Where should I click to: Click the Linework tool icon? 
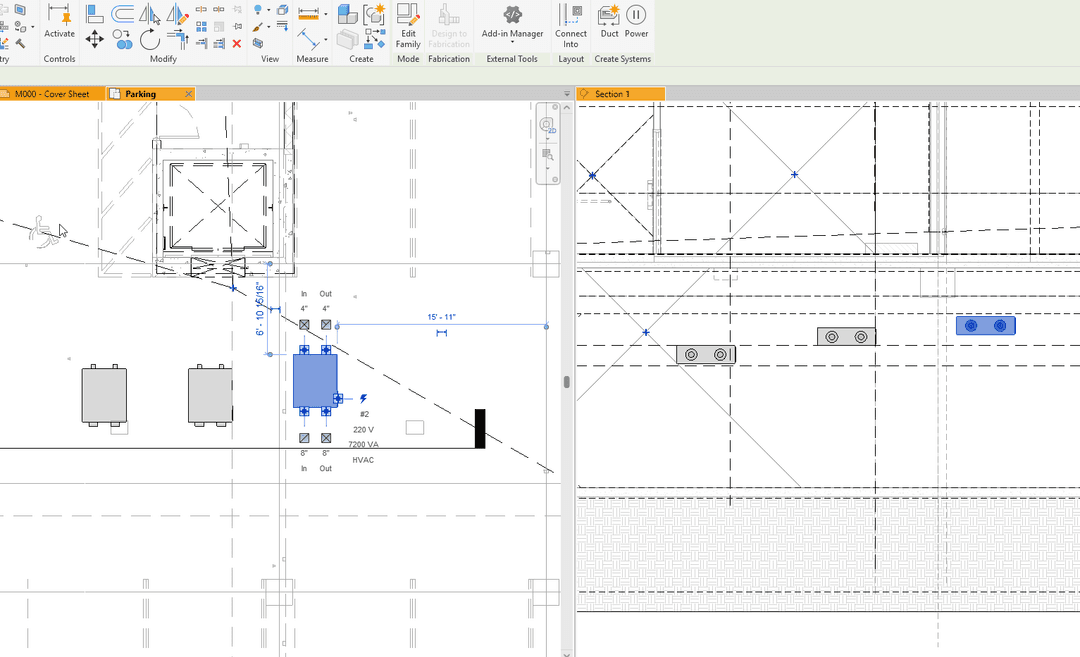pyautogui.click(x=282, y=27)
